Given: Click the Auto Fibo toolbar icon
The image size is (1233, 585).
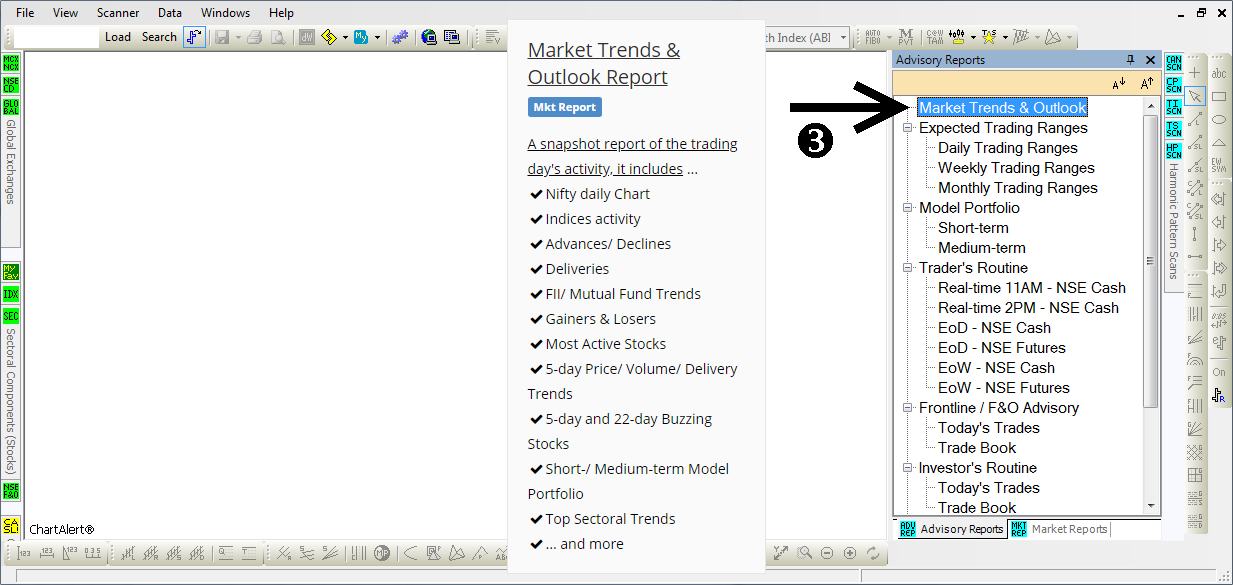Looking at the screenshot, I should pos(872,37).
